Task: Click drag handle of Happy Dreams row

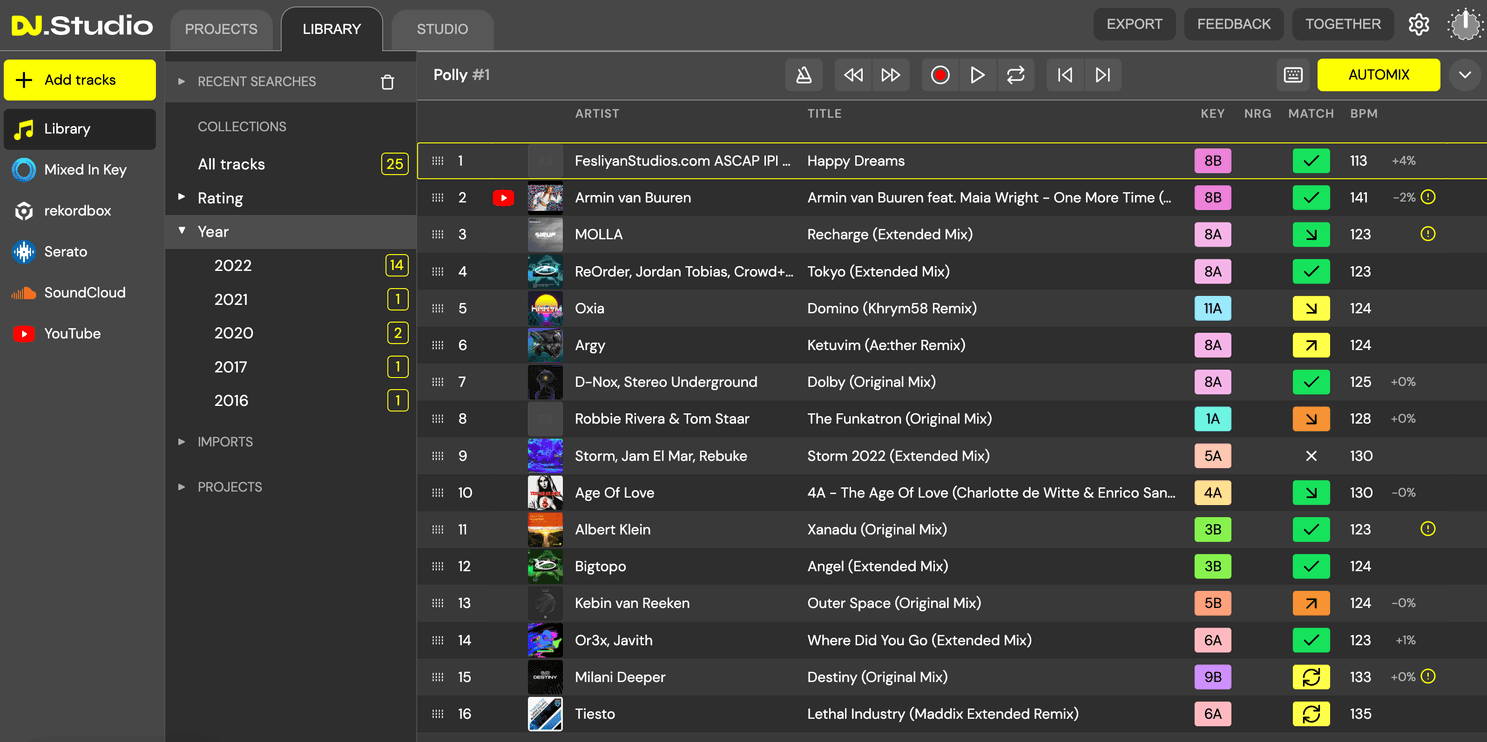Action: (437, 161)
